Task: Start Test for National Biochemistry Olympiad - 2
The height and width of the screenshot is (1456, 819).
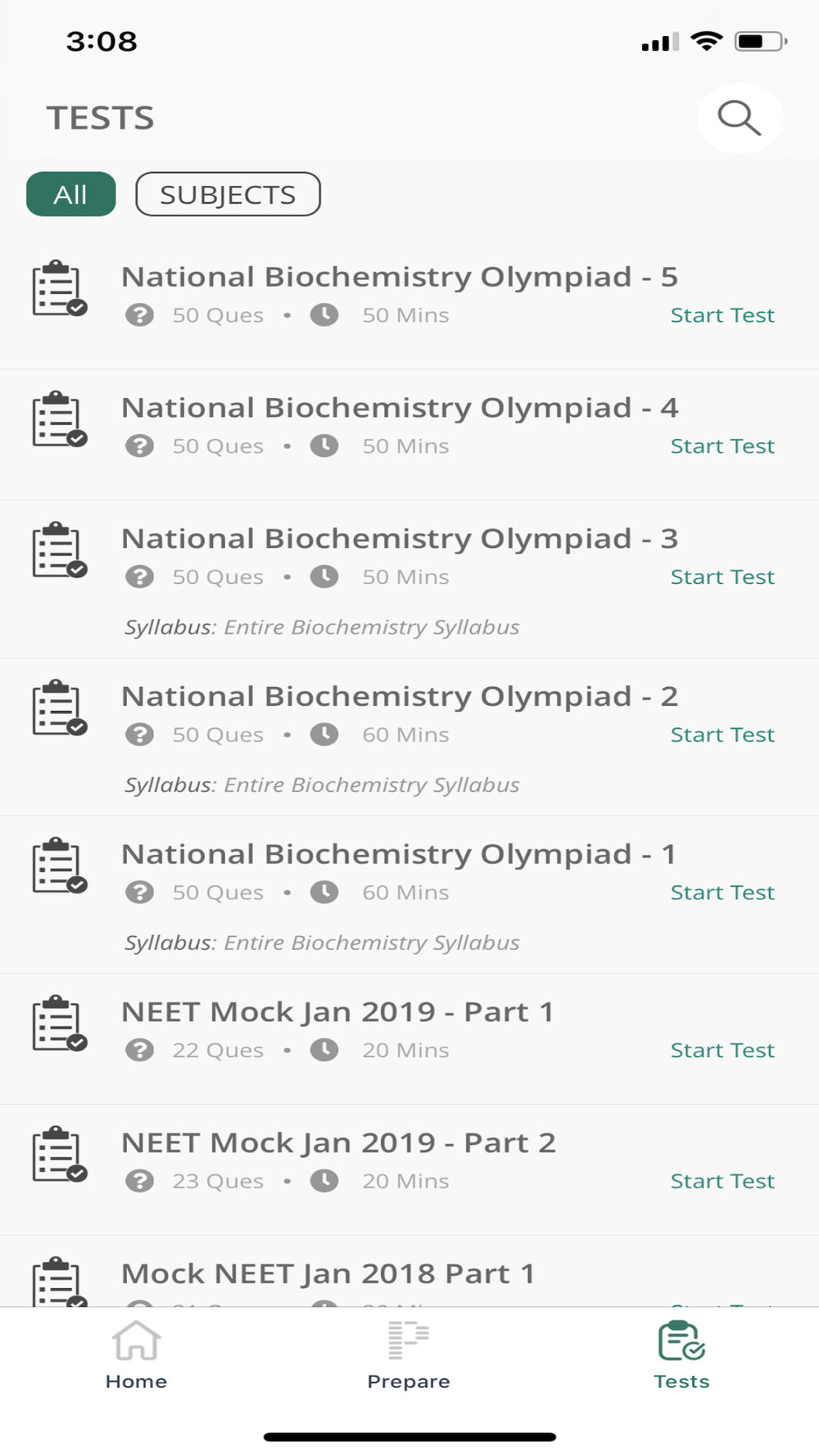Action: (x=722, y=735)
